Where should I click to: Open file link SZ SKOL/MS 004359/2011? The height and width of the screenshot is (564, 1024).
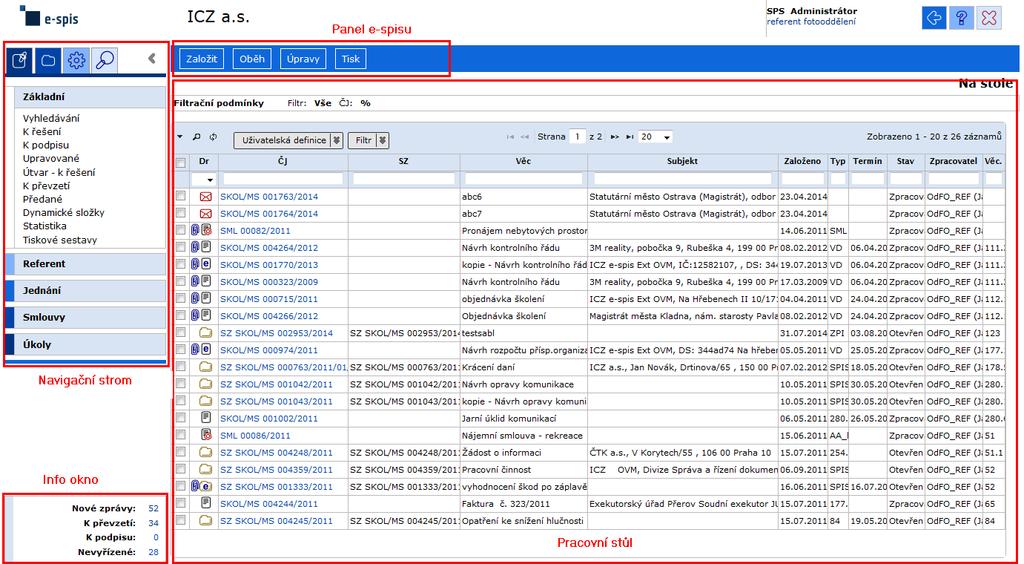coord(276,469)
